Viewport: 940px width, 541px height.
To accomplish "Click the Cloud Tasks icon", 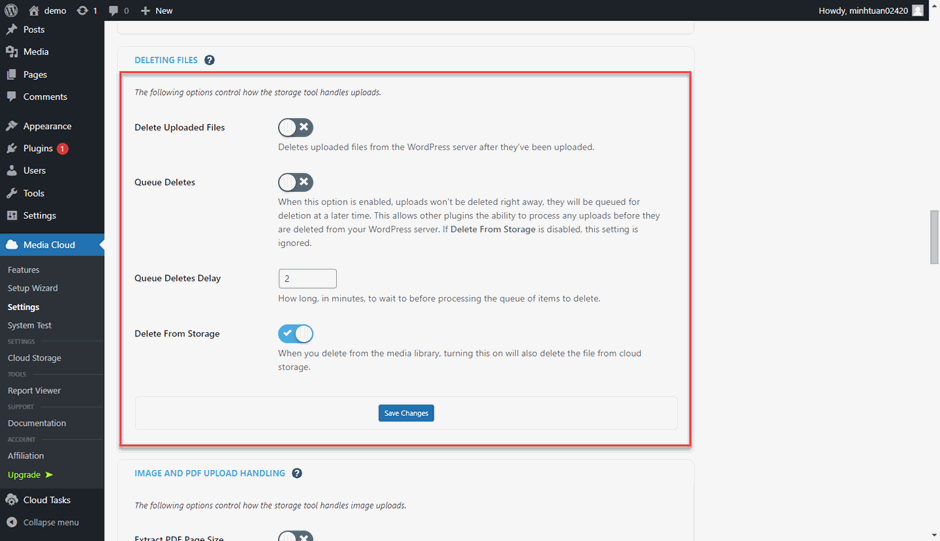I will 11,500.
